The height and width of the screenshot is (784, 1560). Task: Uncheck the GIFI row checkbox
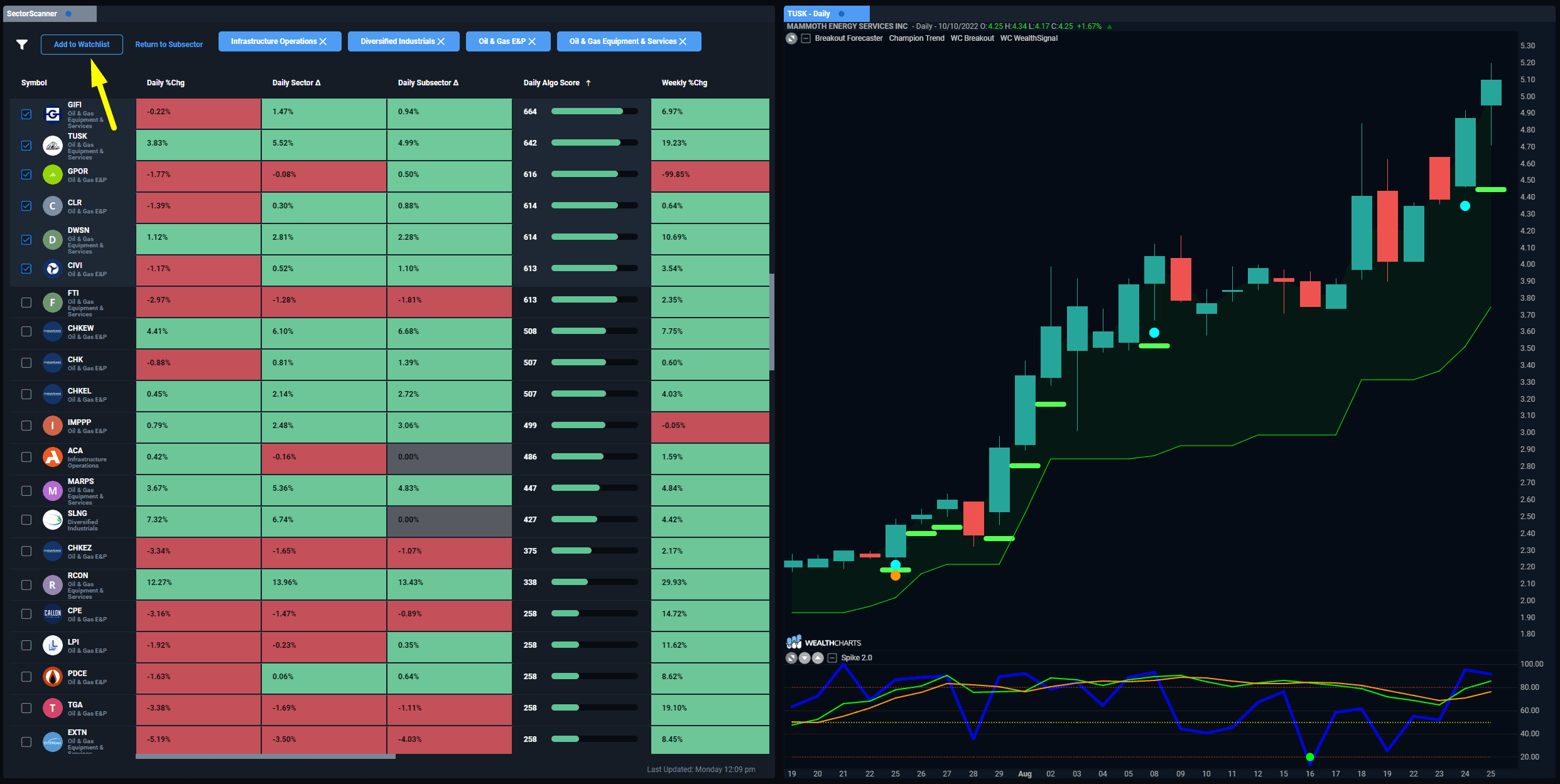[x=26, y=114]
